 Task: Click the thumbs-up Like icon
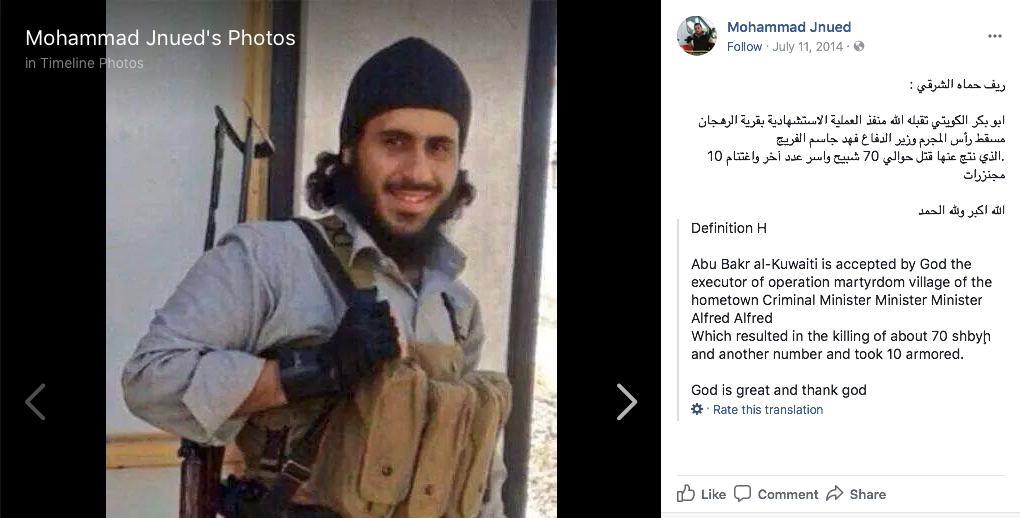[686, 493]
